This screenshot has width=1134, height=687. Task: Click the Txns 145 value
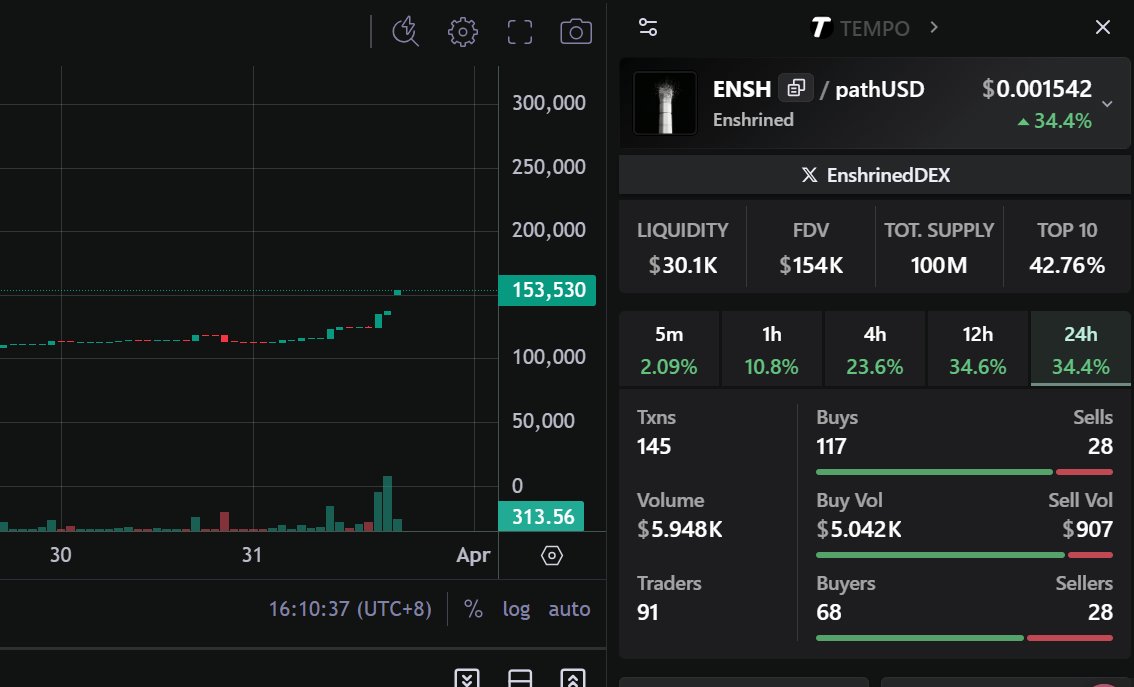[x=654, y=446]
